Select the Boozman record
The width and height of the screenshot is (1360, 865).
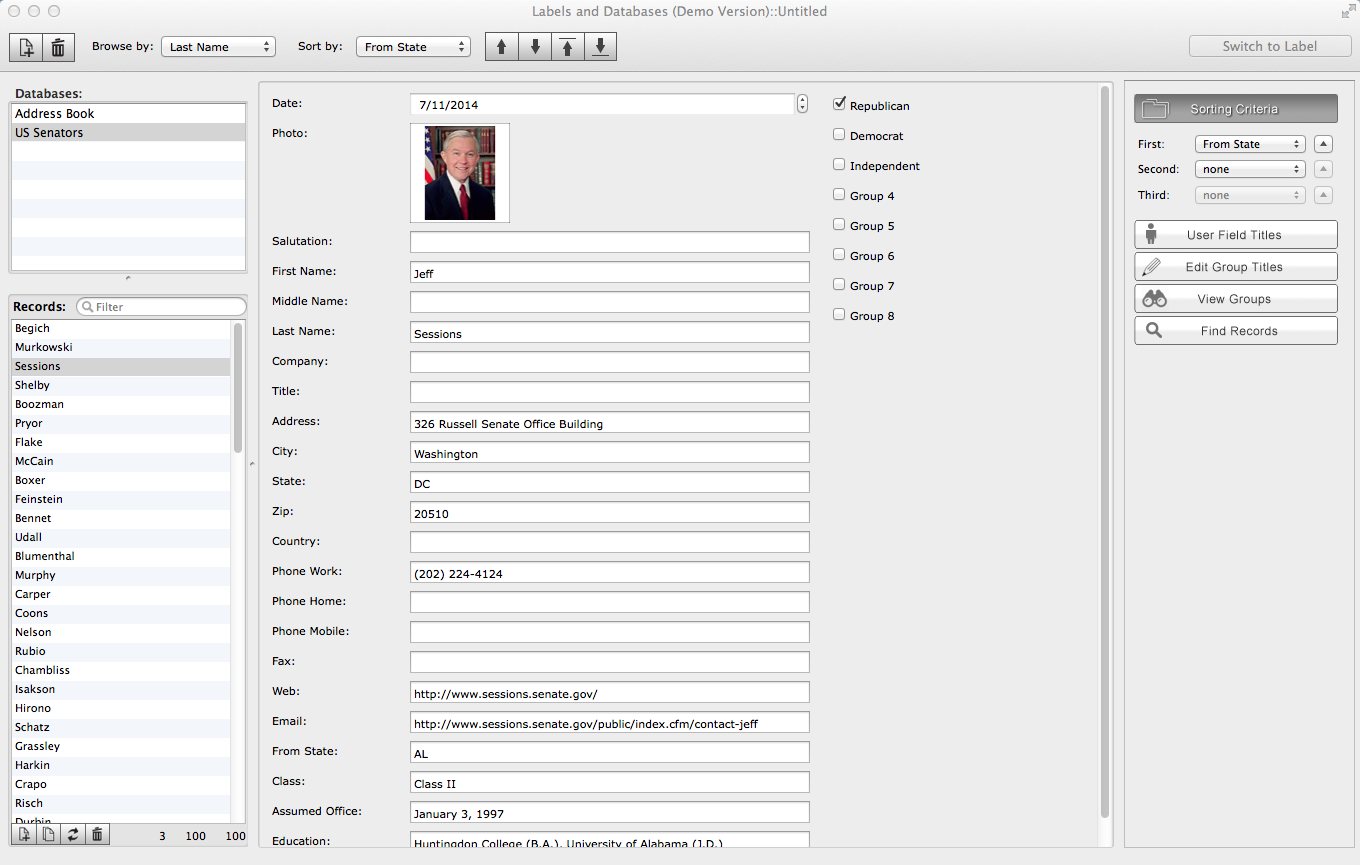(121, 404)
